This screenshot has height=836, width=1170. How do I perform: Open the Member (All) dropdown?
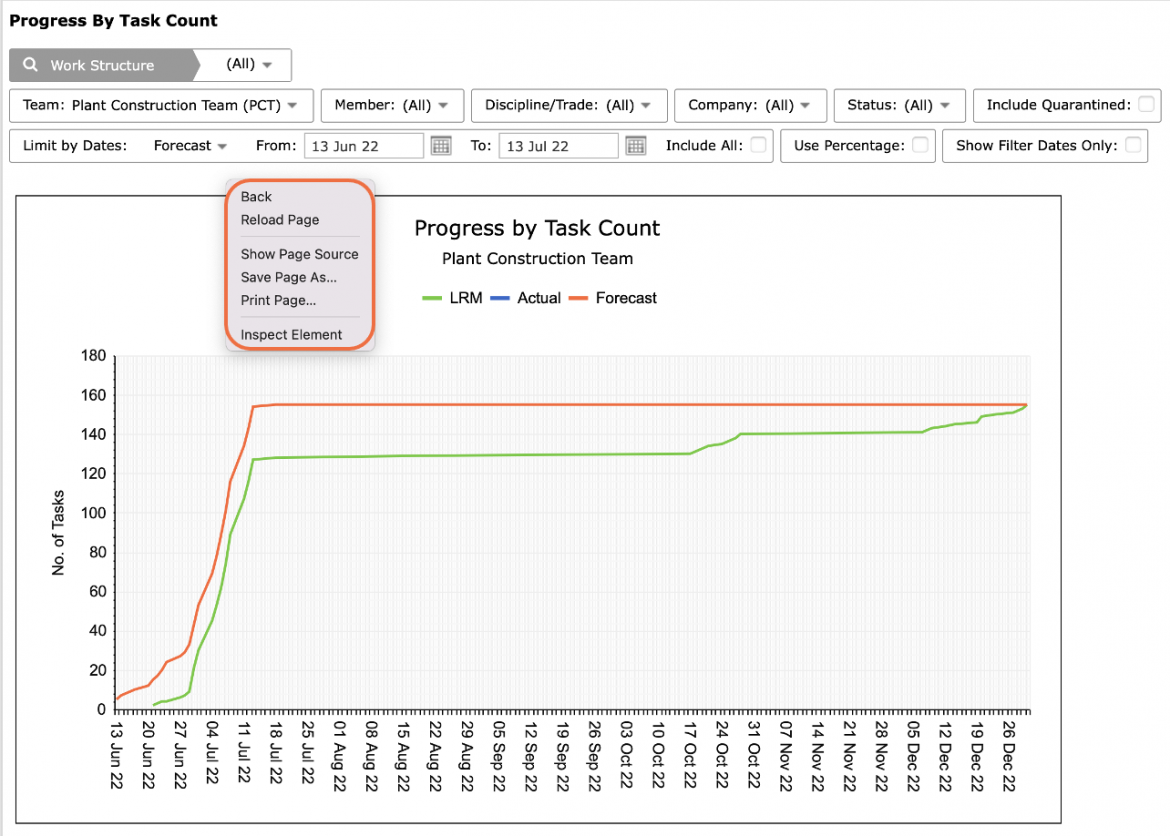(x=392, y=105)
